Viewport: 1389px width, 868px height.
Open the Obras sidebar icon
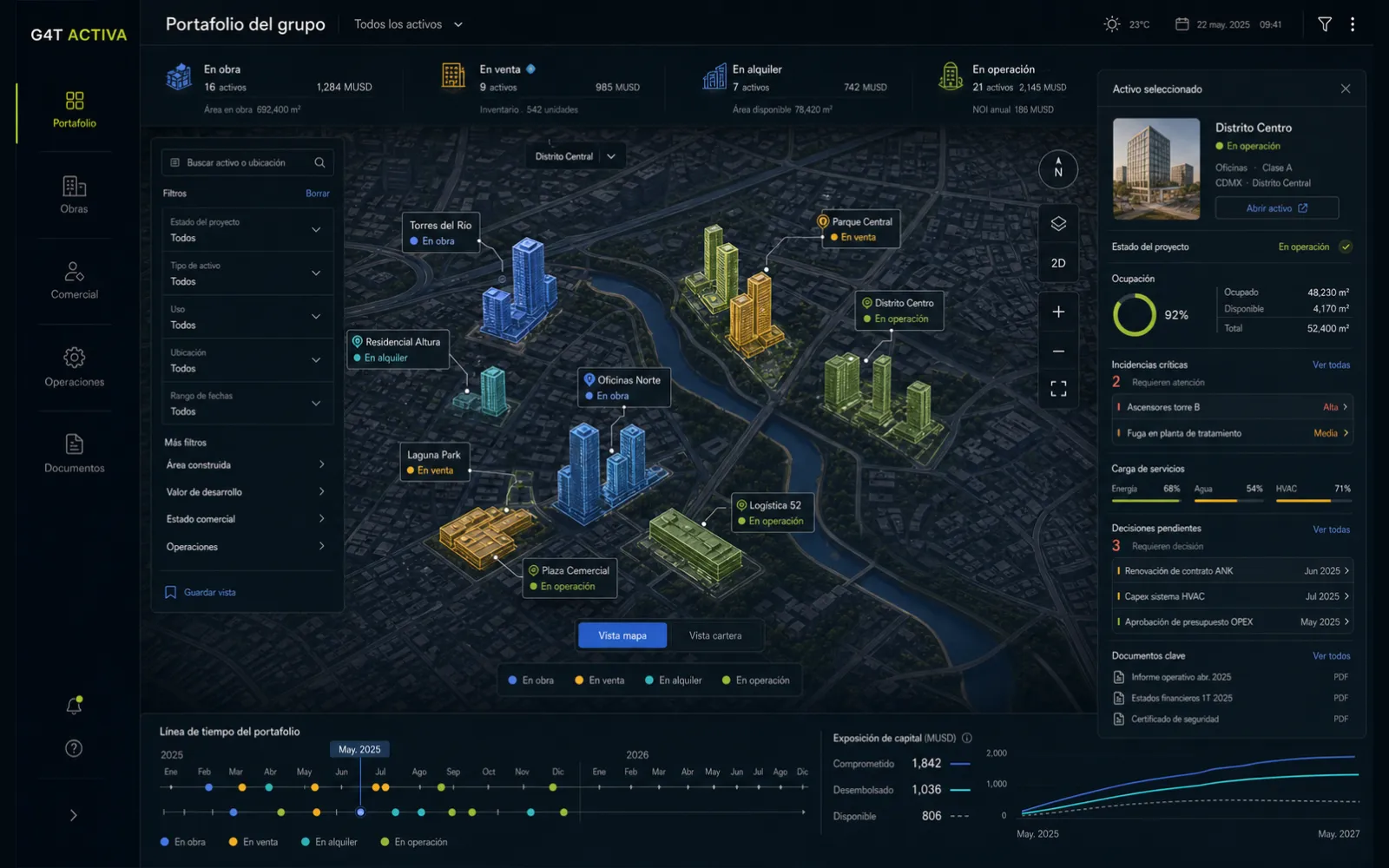[x=74, y=186]
